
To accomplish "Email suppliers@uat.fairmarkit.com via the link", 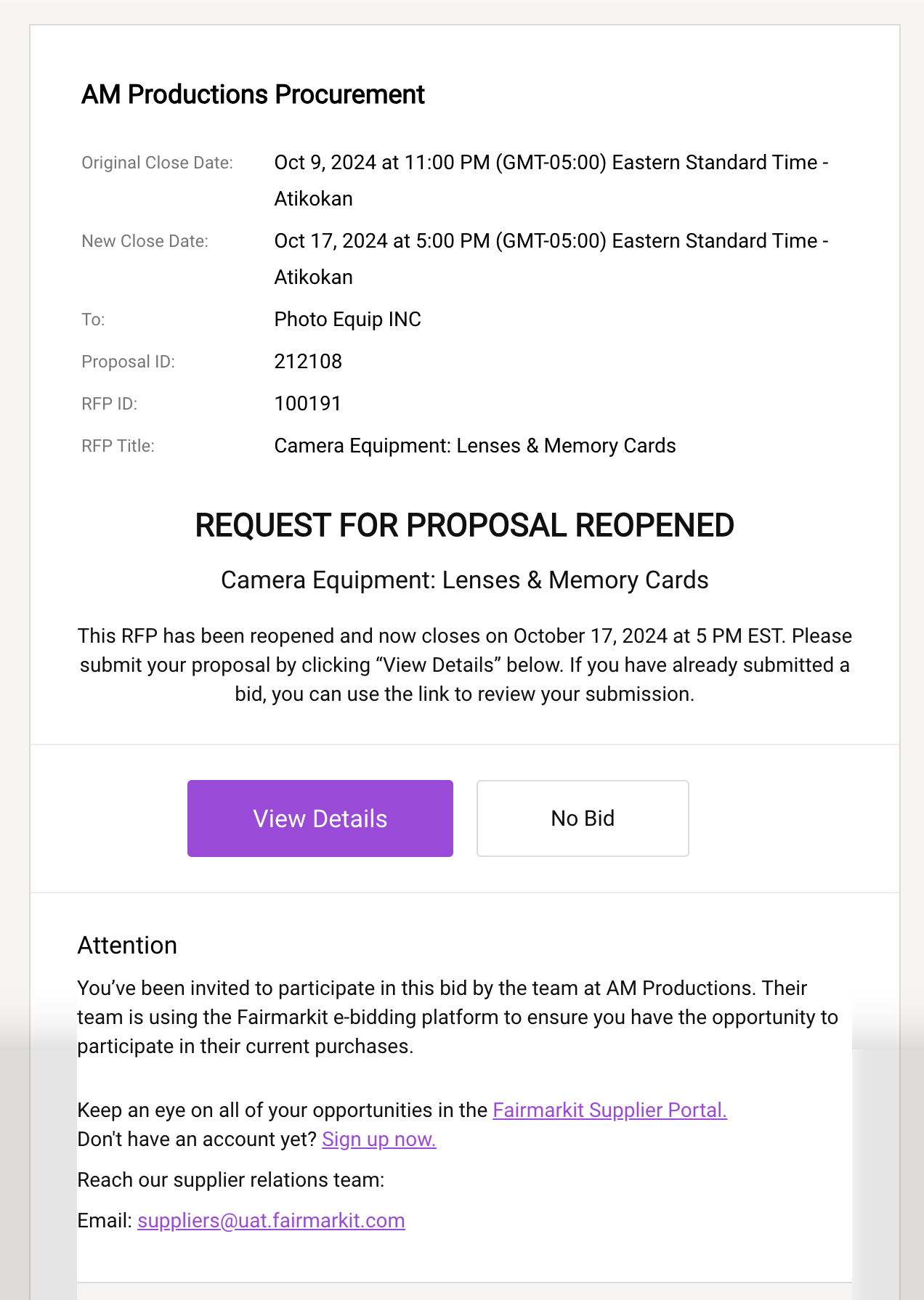I will click(x=271, y=1220).
